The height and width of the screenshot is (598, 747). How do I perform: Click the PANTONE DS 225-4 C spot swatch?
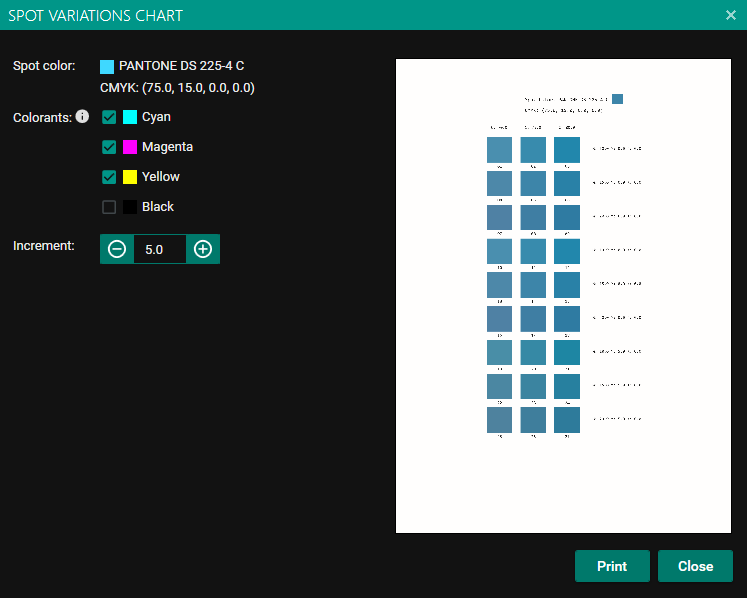click(107, 67)
